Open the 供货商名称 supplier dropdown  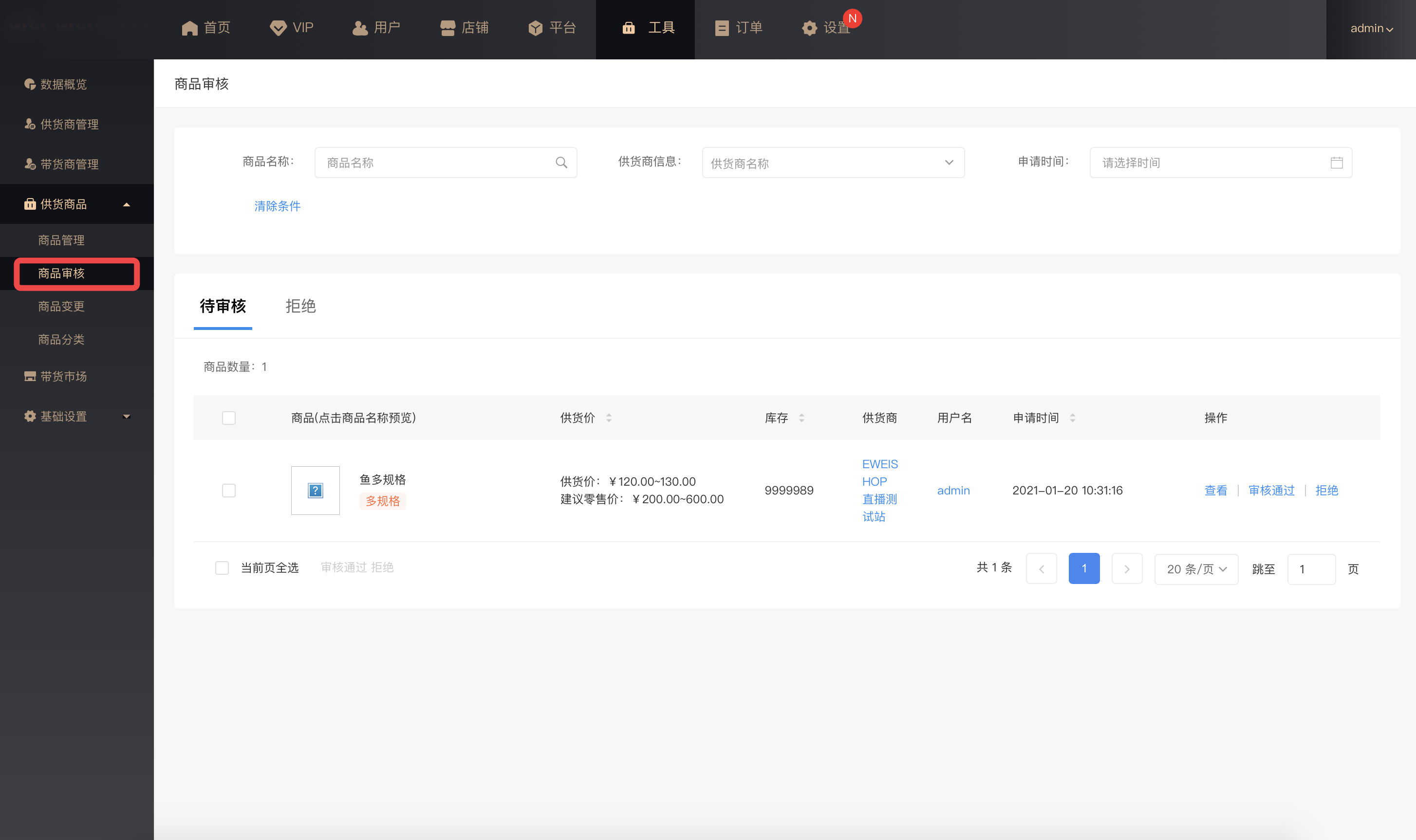click(x=833, y=163)
